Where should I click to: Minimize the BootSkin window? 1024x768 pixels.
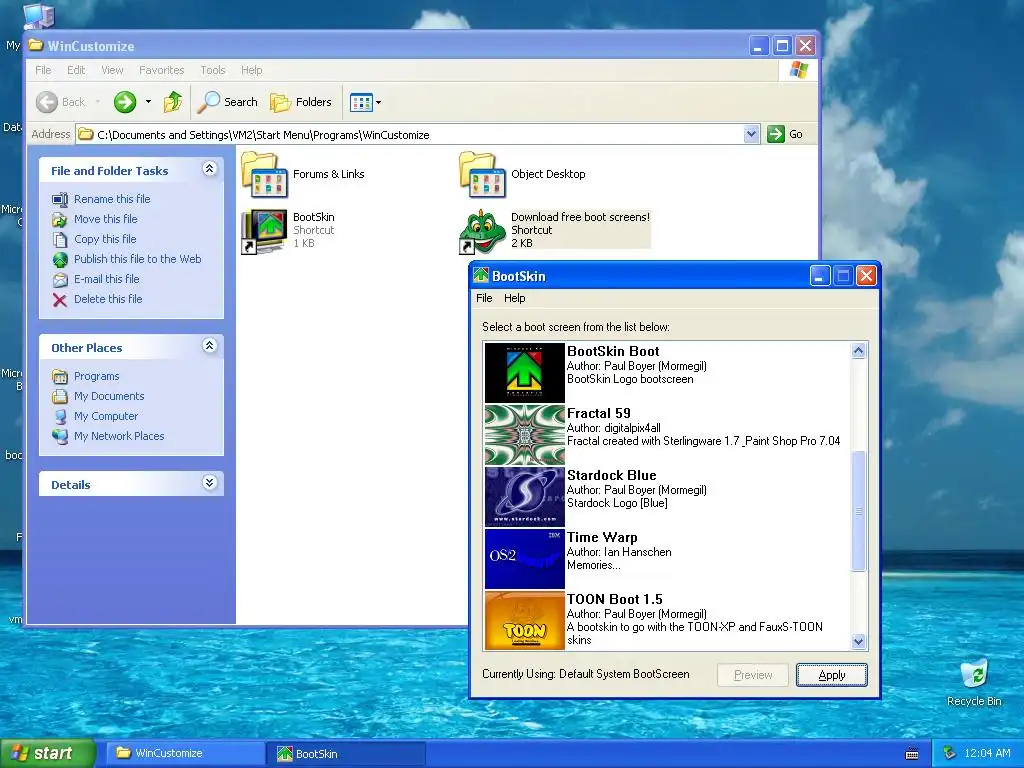pyautogui.click(x=820, y=276)
